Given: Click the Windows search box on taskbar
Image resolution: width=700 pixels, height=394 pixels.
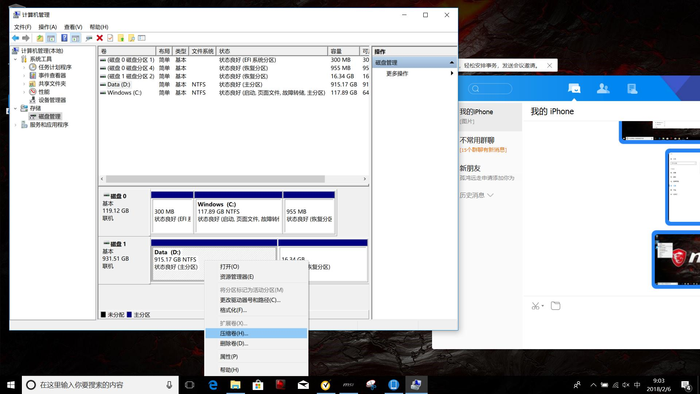Looking at the screenshot, I should [100, 385].
